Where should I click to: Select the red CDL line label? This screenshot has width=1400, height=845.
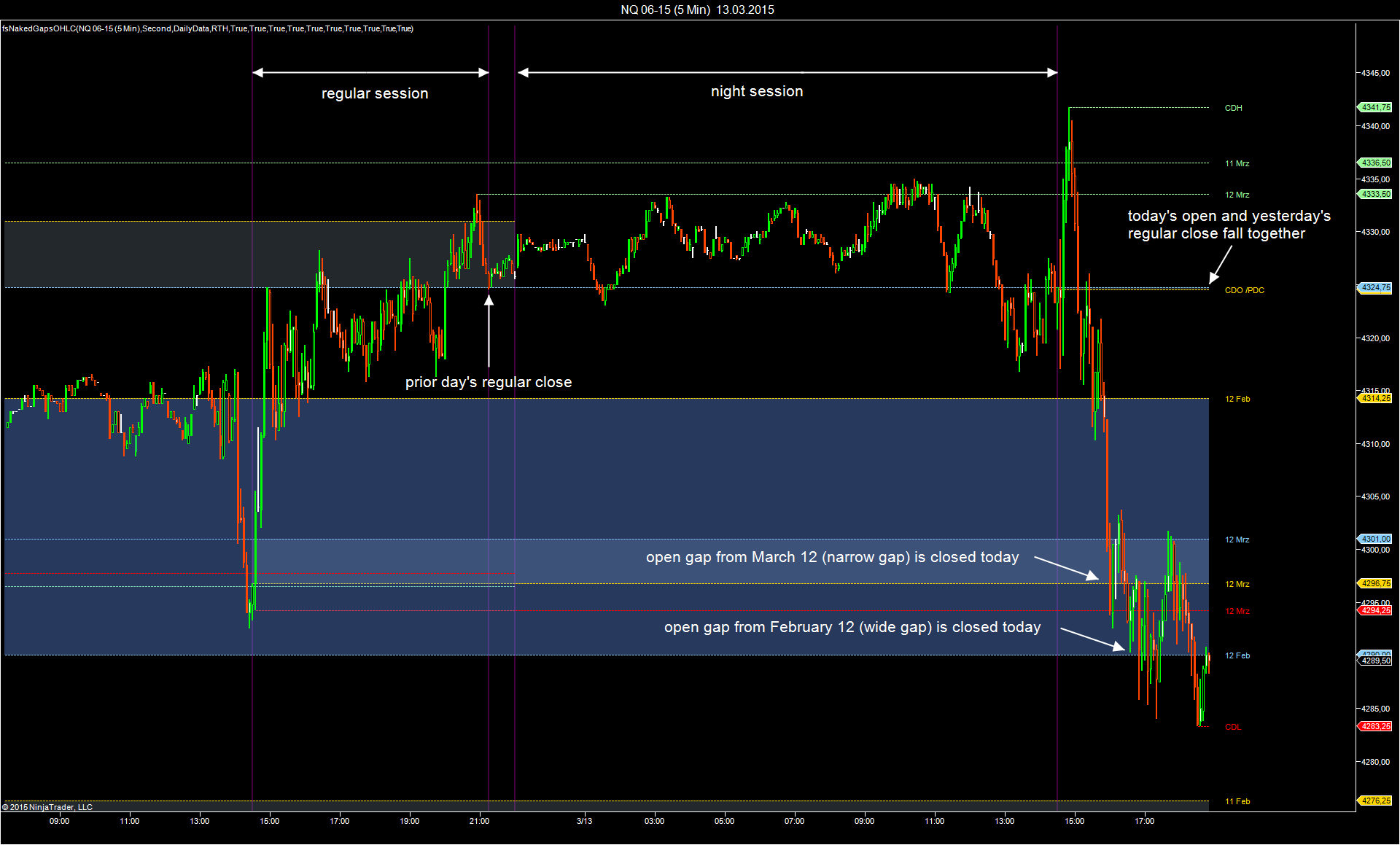coord(1232,727)
